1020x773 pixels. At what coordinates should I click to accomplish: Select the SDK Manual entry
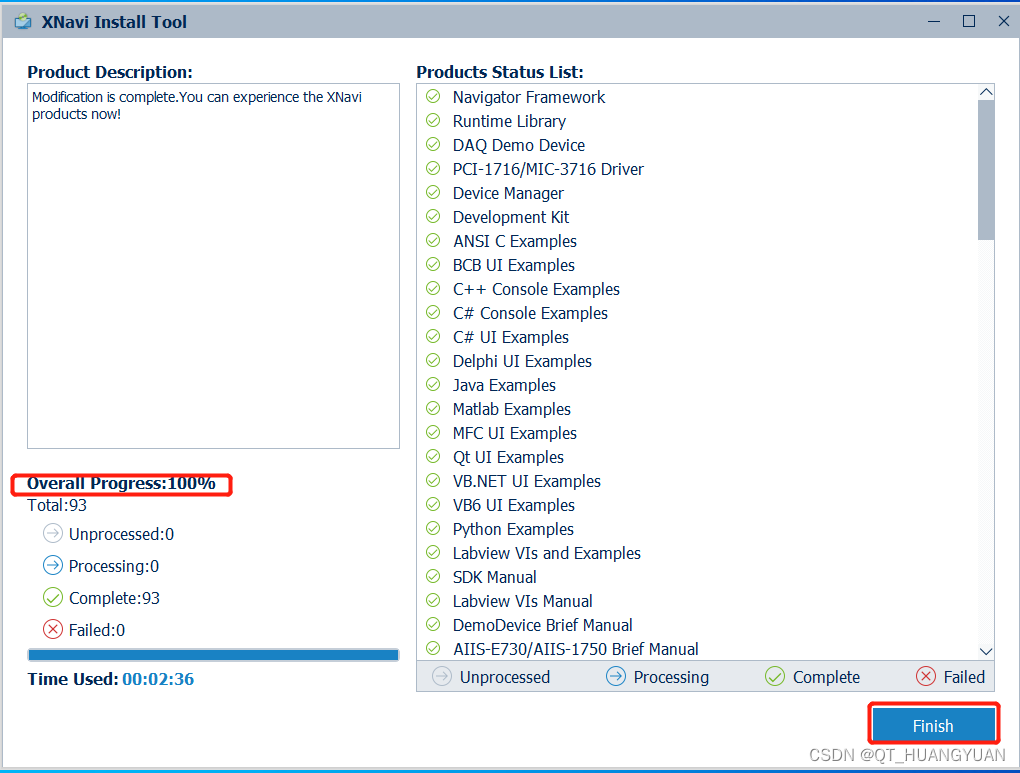(494, 577)
